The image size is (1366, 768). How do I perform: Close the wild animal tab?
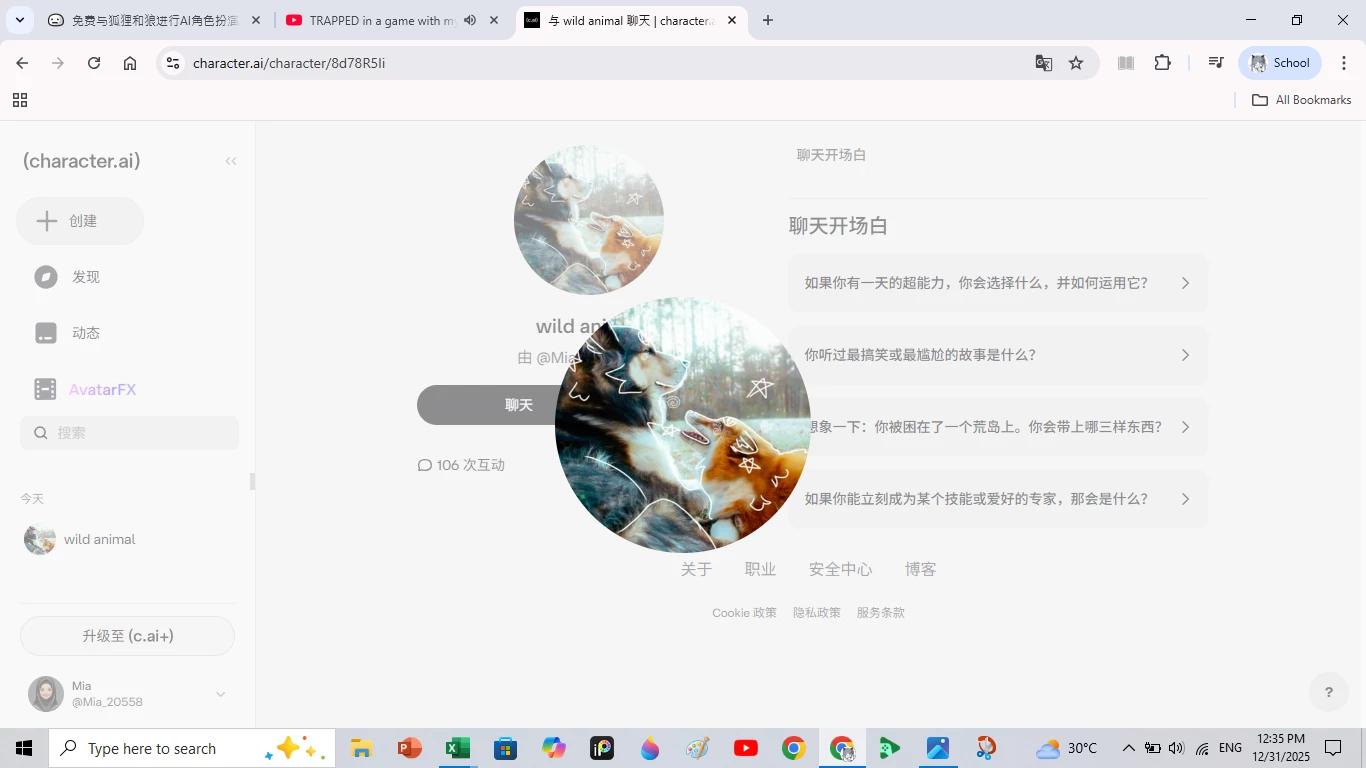click(x=731, y=20)
